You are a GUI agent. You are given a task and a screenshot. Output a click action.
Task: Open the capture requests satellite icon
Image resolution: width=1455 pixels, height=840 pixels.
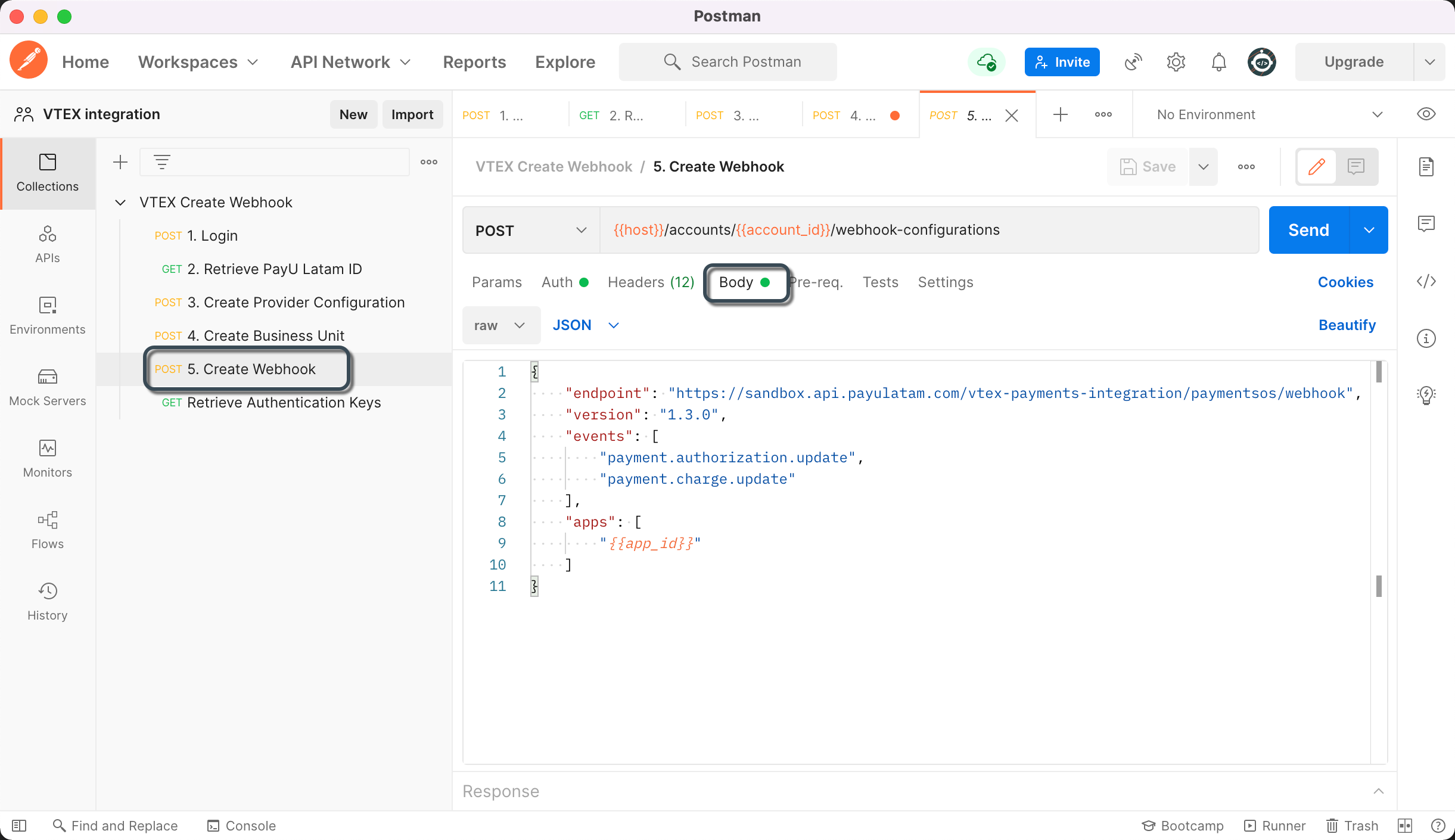1133,62
